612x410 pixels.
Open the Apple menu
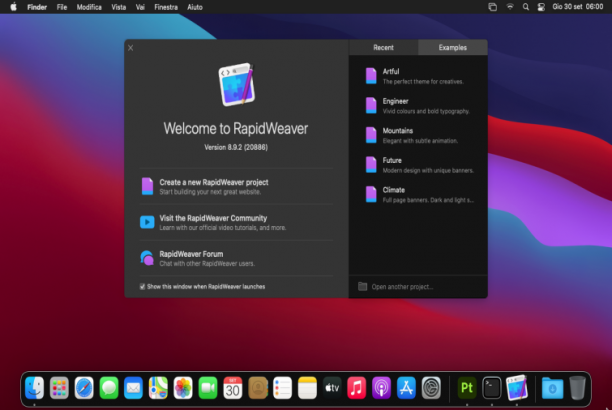pos(13,7)
